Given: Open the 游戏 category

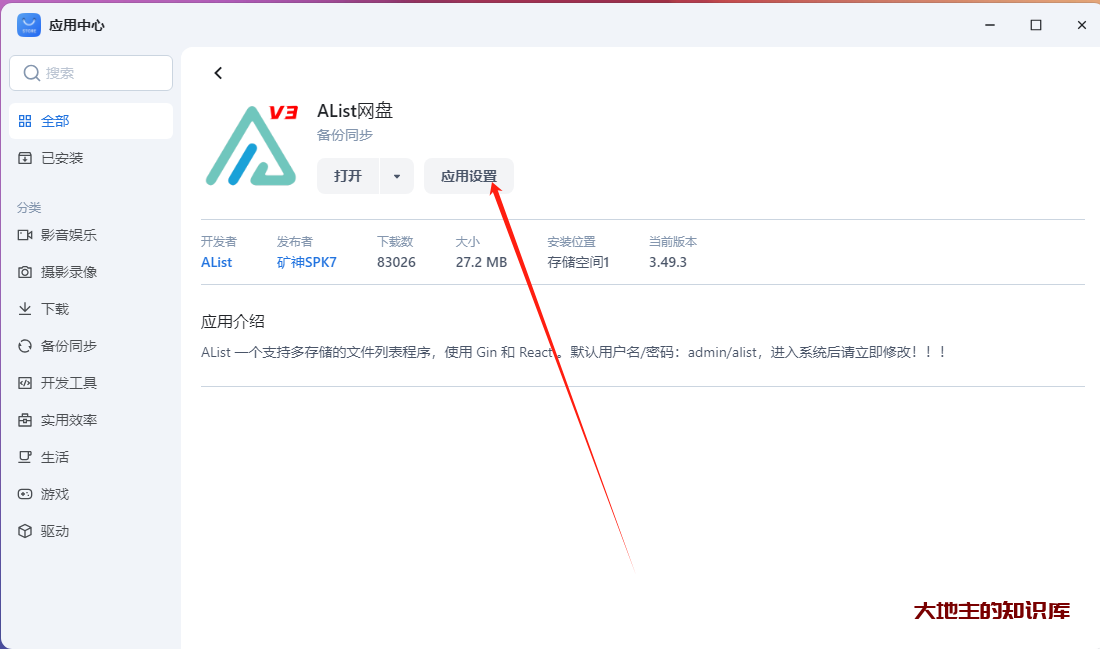Looking at the screenshot, I should (91, 494).
